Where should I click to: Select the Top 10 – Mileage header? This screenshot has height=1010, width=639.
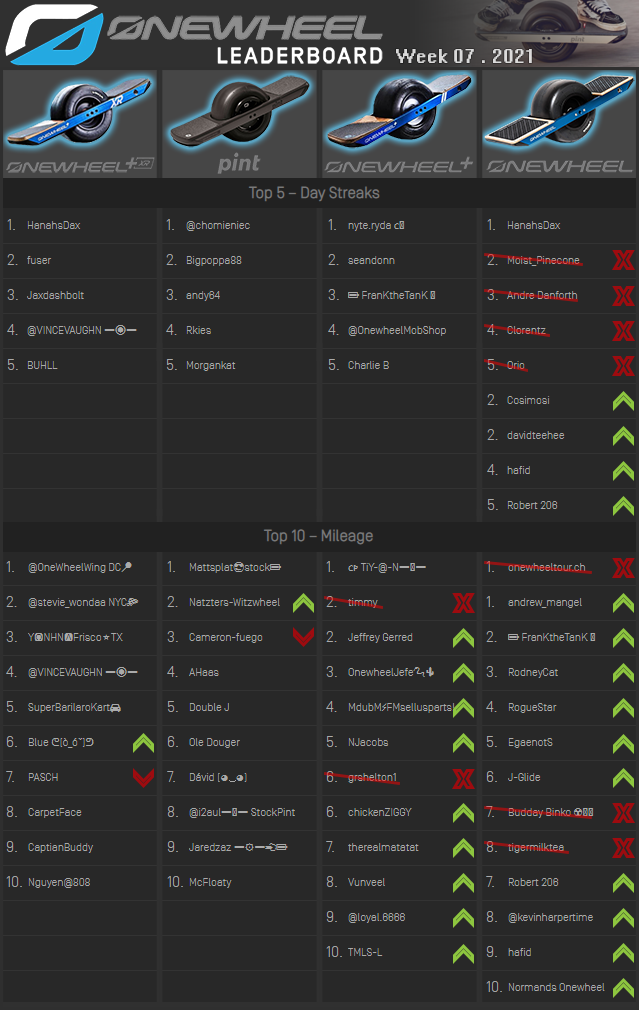(318, 536)
